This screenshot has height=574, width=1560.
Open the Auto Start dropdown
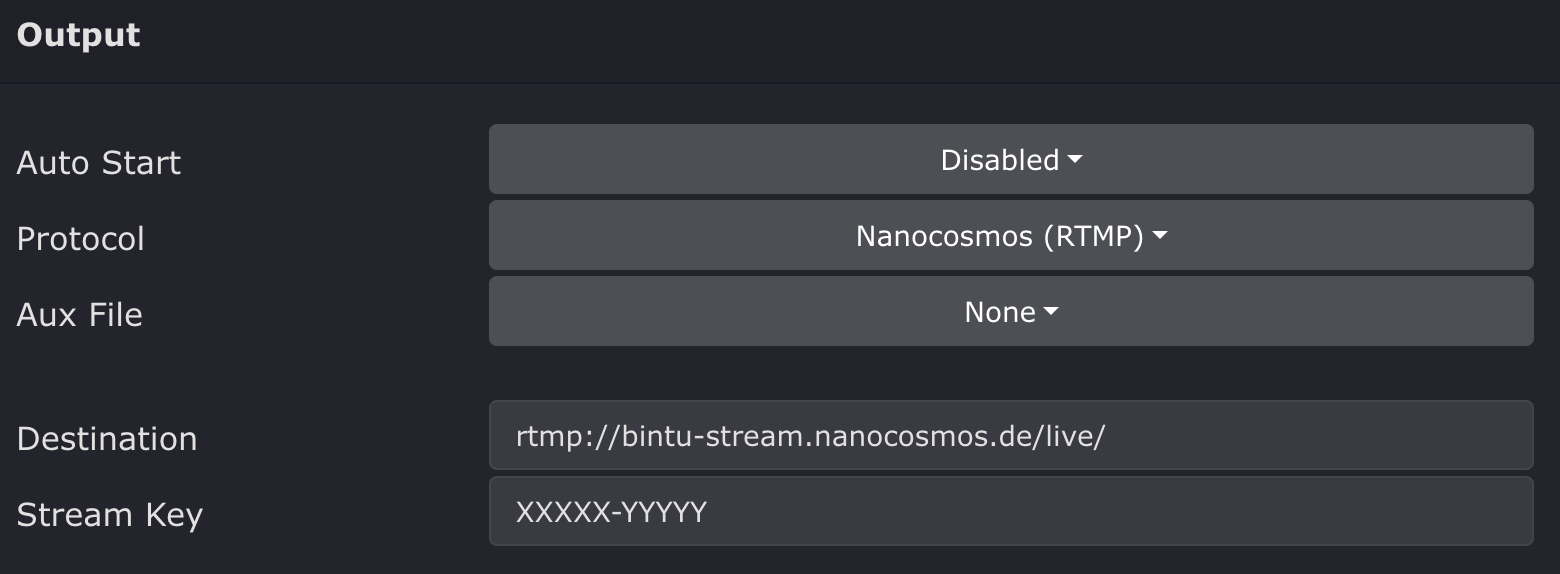1010,160
